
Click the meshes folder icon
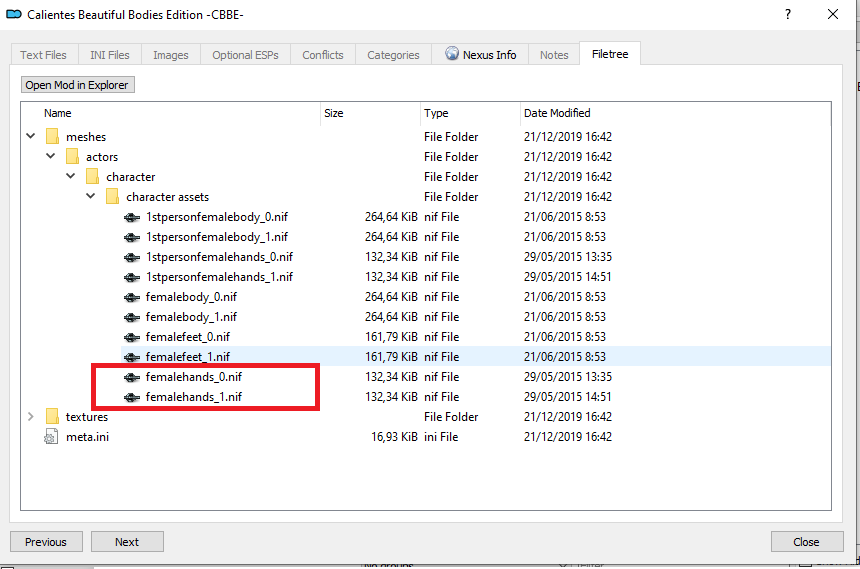point(52,136)
